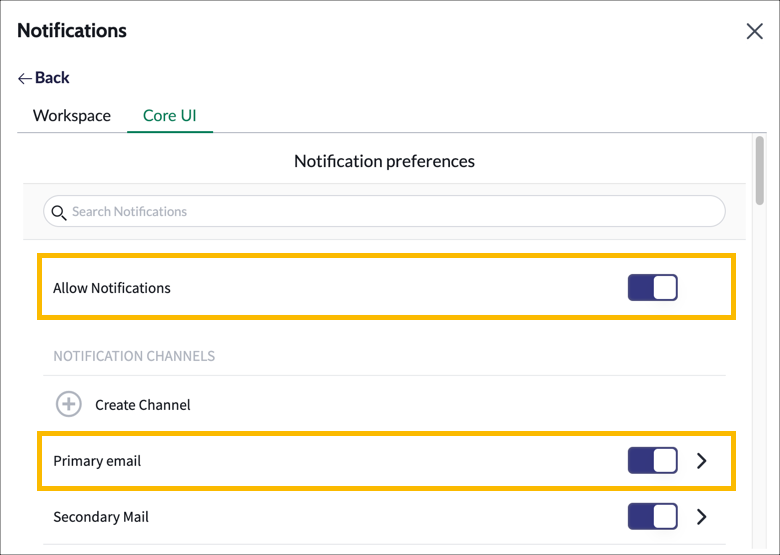Click the Create Channel label
Screen dimensions: 780x555
(x=143, y=405)
